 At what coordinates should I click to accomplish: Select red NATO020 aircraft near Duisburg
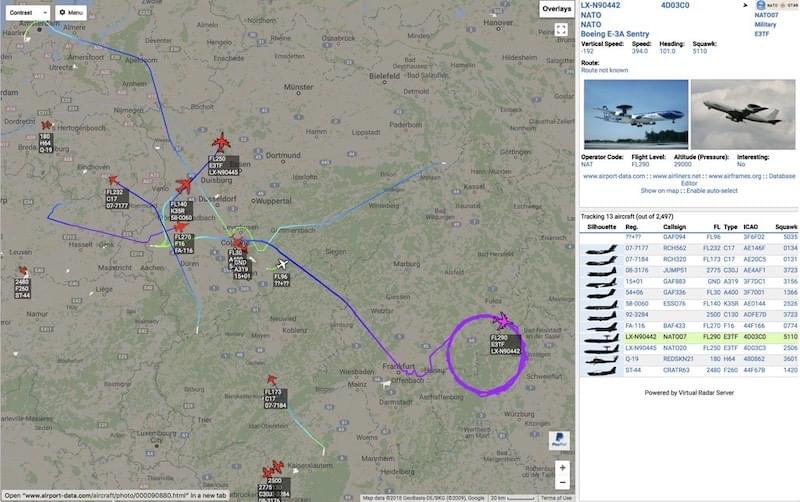(x=221, y=143)
